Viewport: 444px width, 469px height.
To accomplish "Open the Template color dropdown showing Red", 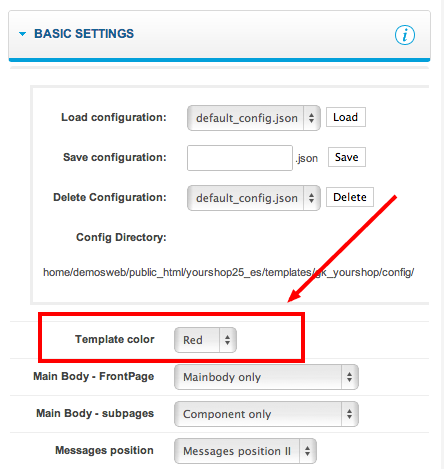I will 205,340.
